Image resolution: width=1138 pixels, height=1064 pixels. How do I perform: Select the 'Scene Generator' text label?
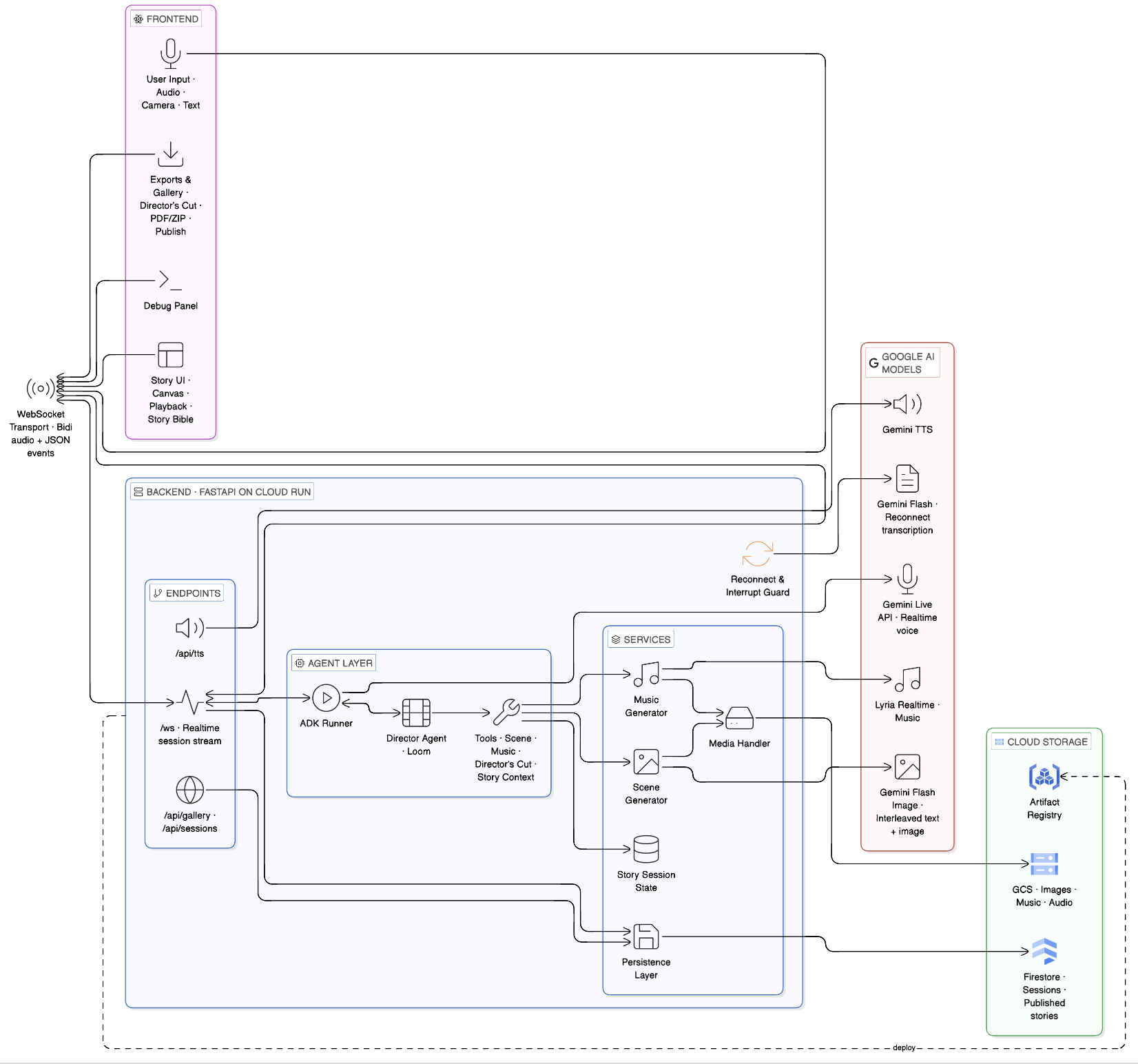pos(645,794)
